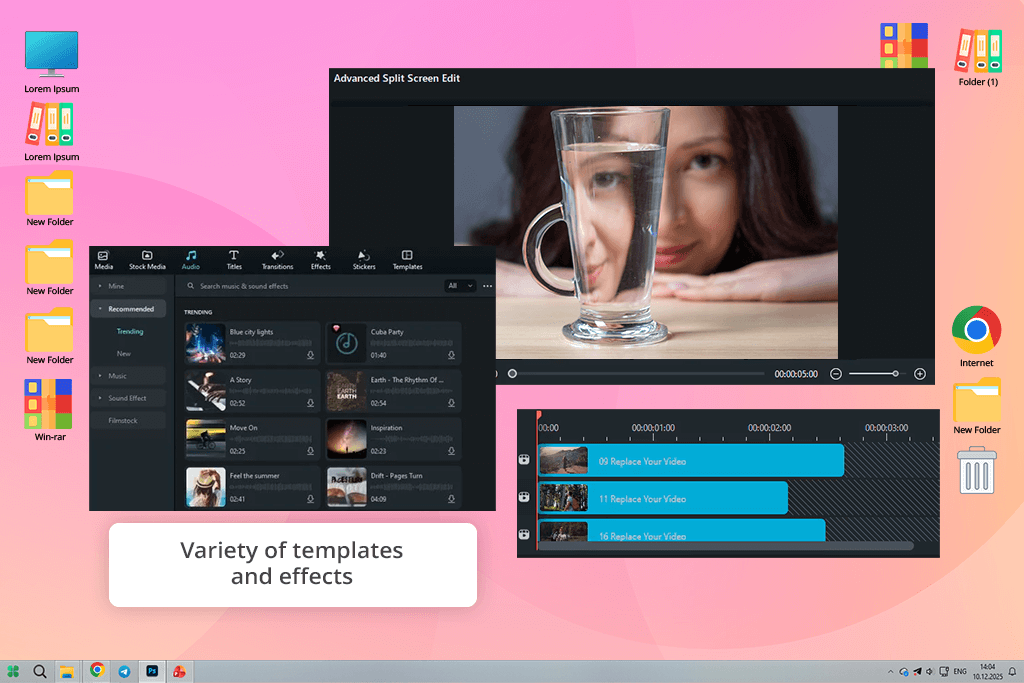Click the 00:00:02:00 timeline ruler mark
This screenshot has height=683, width=1024.
pyautogui.click(x=769, y=428)
